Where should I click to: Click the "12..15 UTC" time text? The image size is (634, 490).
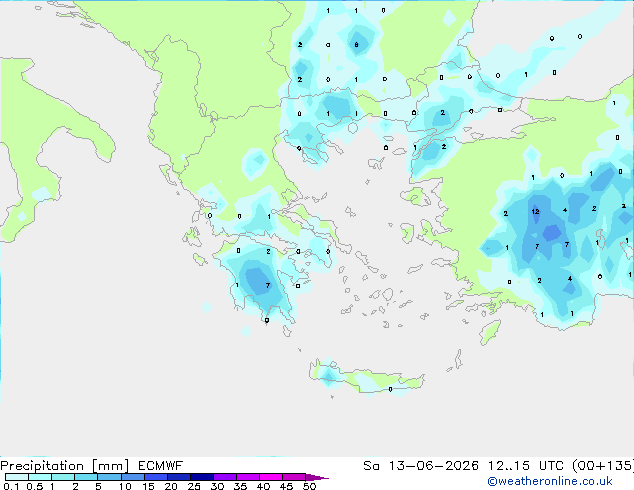[x=526, y=466]
